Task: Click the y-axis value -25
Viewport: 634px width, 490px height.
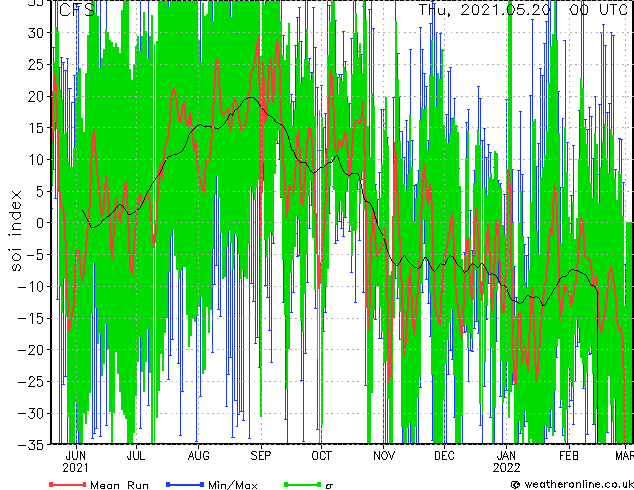Action: click(32, 382)
